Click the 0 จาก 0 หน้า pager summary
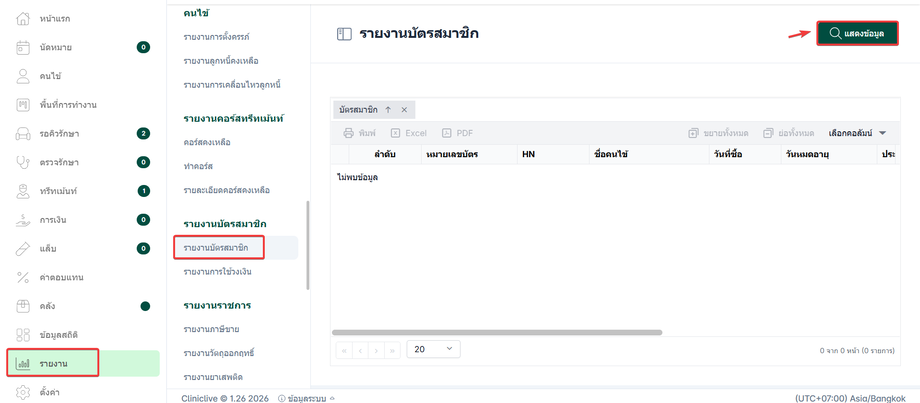Screen dimensions: 920x403 [857, 351]
